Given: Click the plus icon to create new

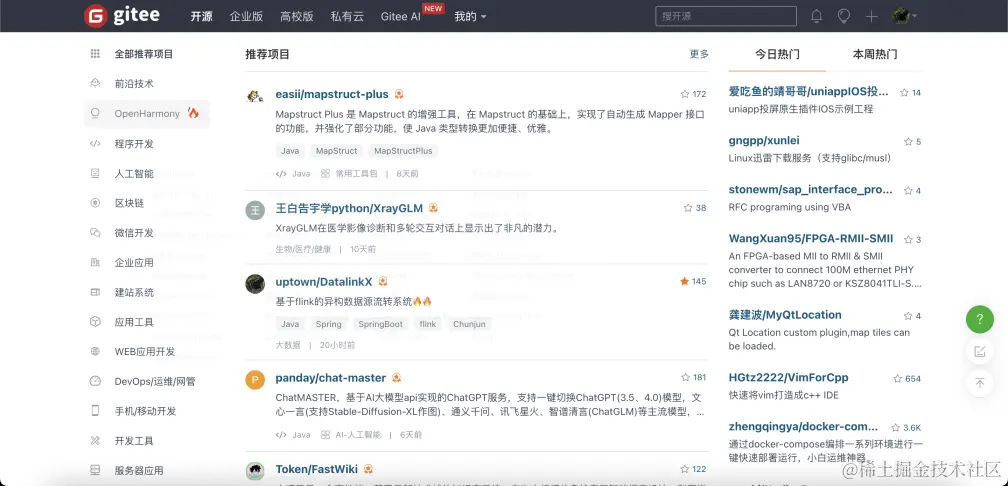Looking at the screenshot, I should (871, 16).
